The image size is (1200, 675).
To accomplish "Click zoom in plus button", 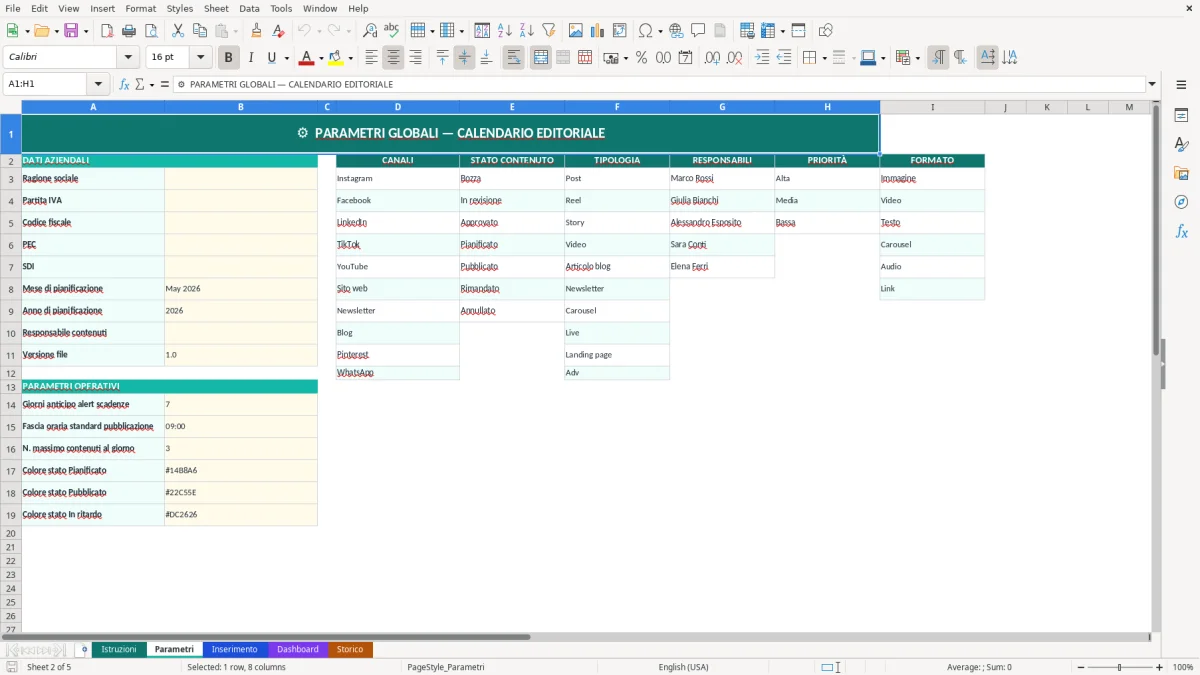I will [x=1159, y=667].
